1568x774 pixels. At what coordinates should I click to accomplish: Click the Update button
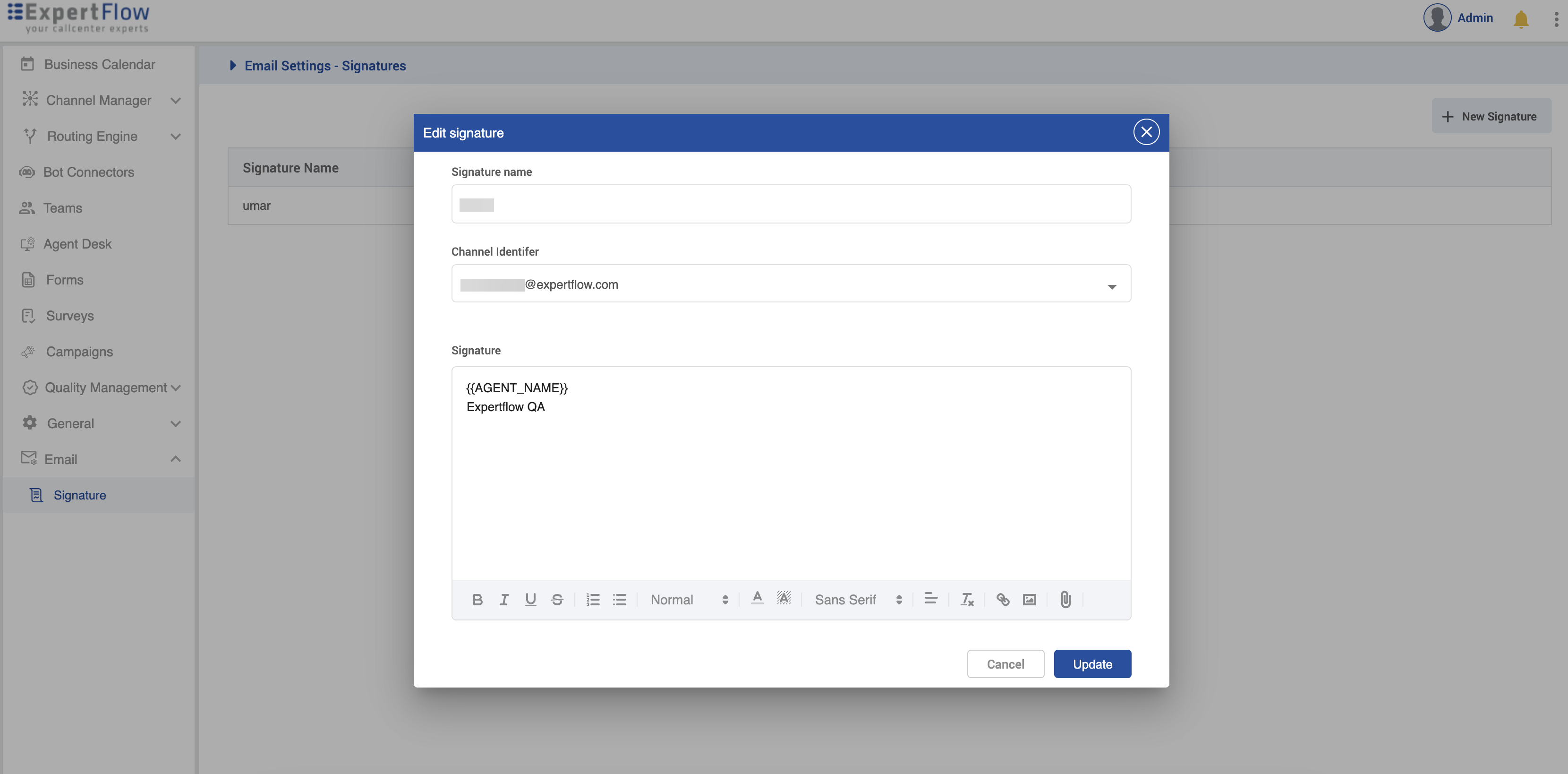pos(1092,664)
